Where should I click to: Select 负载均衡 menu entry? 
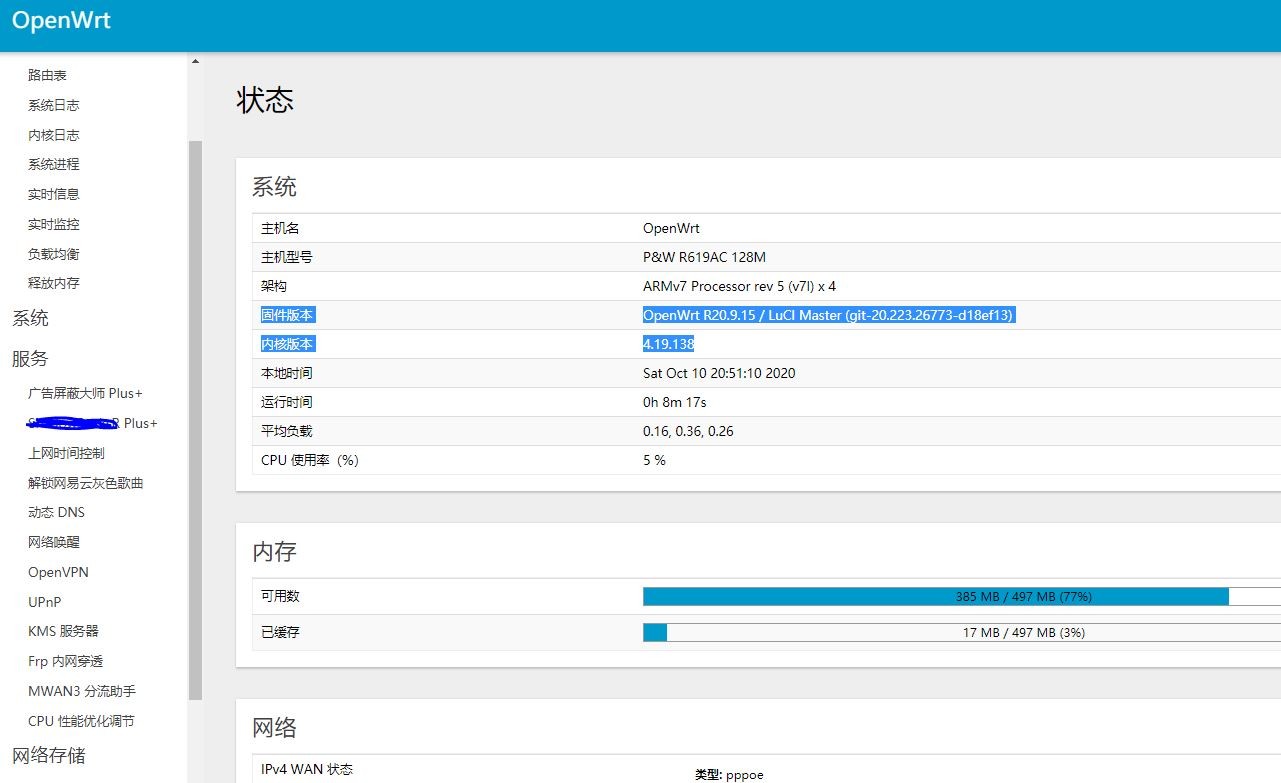coord(53,254)
